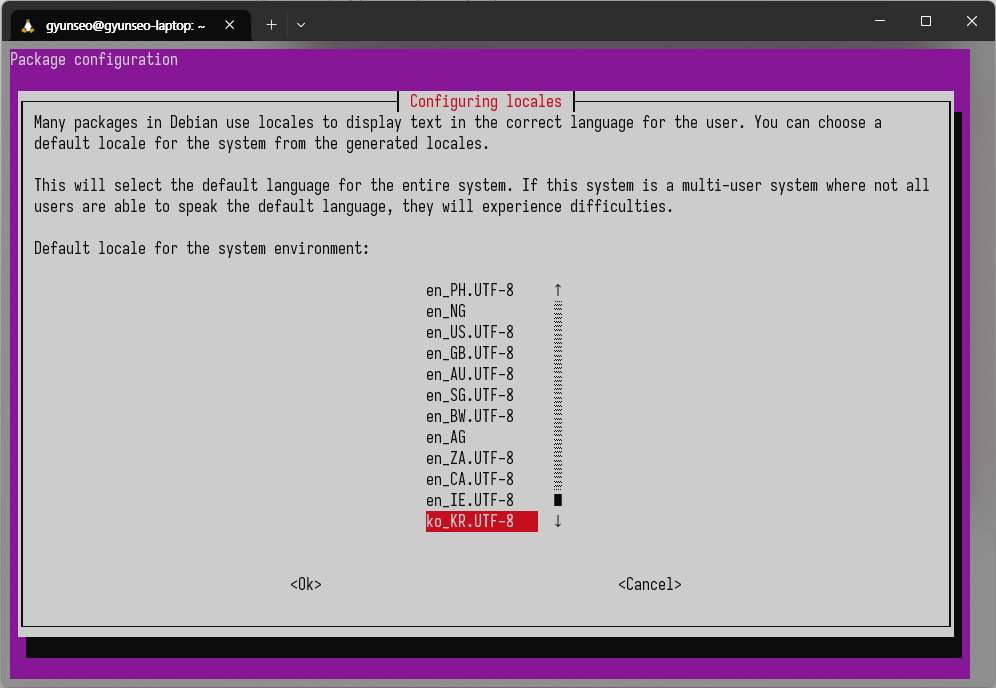This screenshot has height=688, width=996.
Task: Select the gyunseo@gyunseo-laptop tab
Action: pos(131,25)
